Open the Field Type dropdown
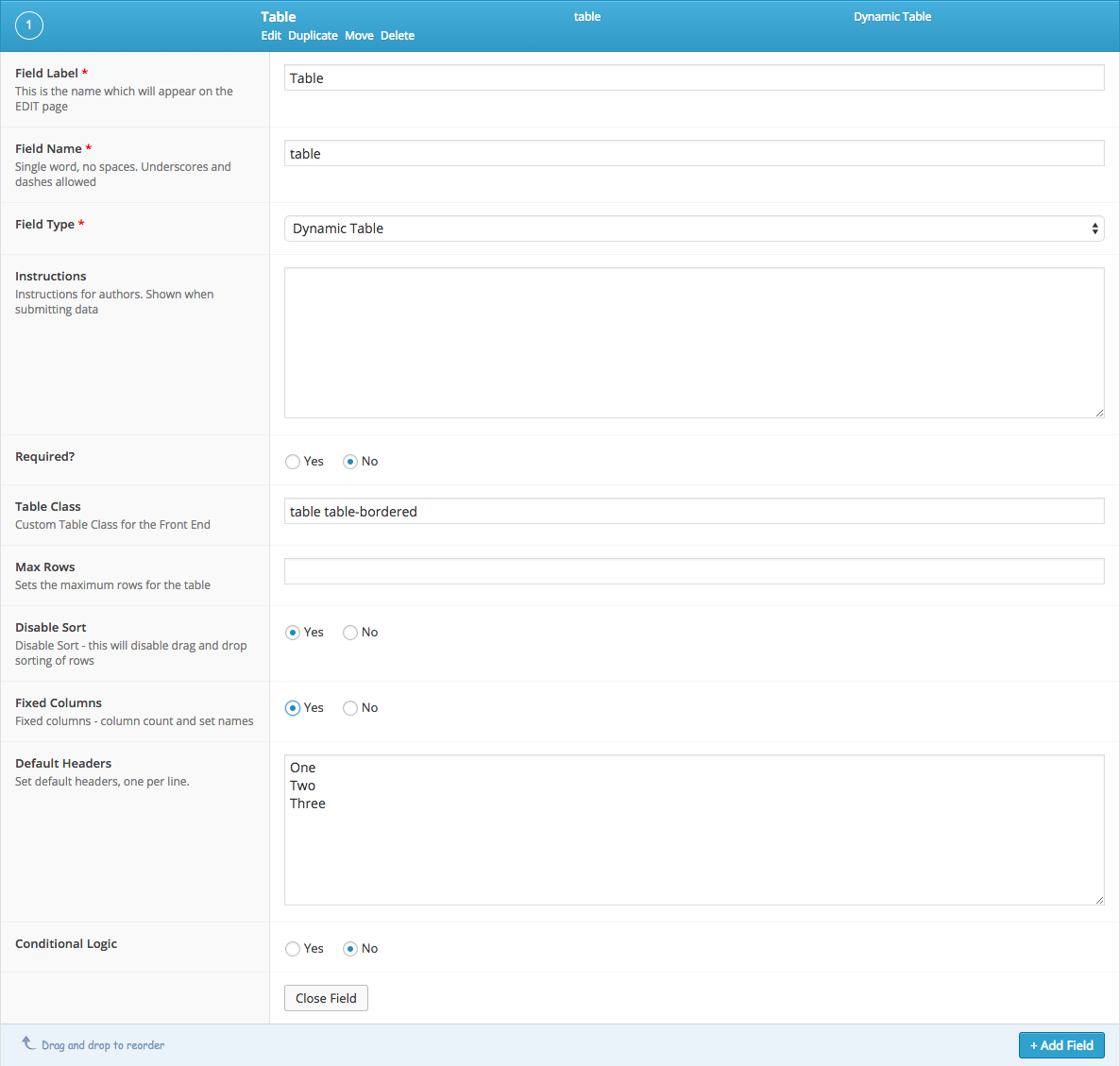Viewport: 1120px width, 1066px height. point(693,228)
